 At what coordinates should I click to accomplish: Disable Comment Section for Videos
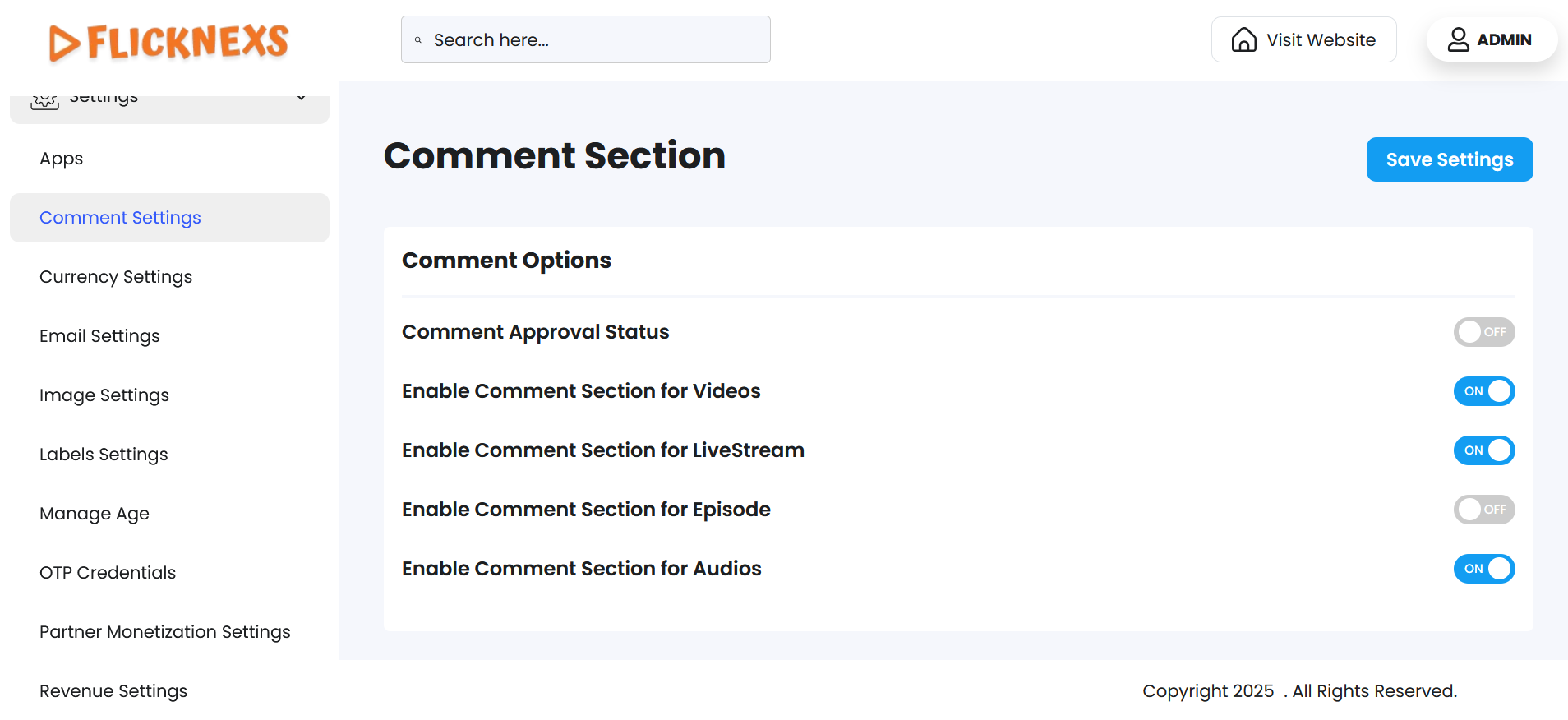pyautogui.click(x=1483, y=391)
